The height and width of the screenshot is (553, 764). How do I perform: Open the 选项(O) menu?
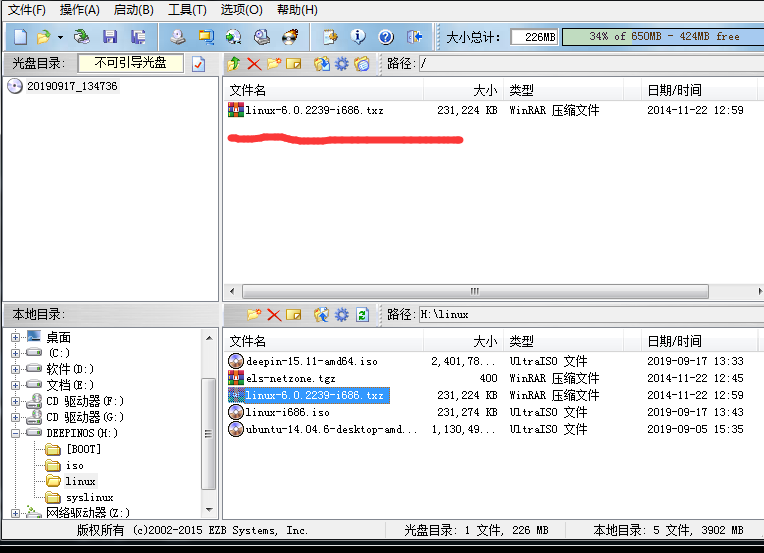[242, 10]
